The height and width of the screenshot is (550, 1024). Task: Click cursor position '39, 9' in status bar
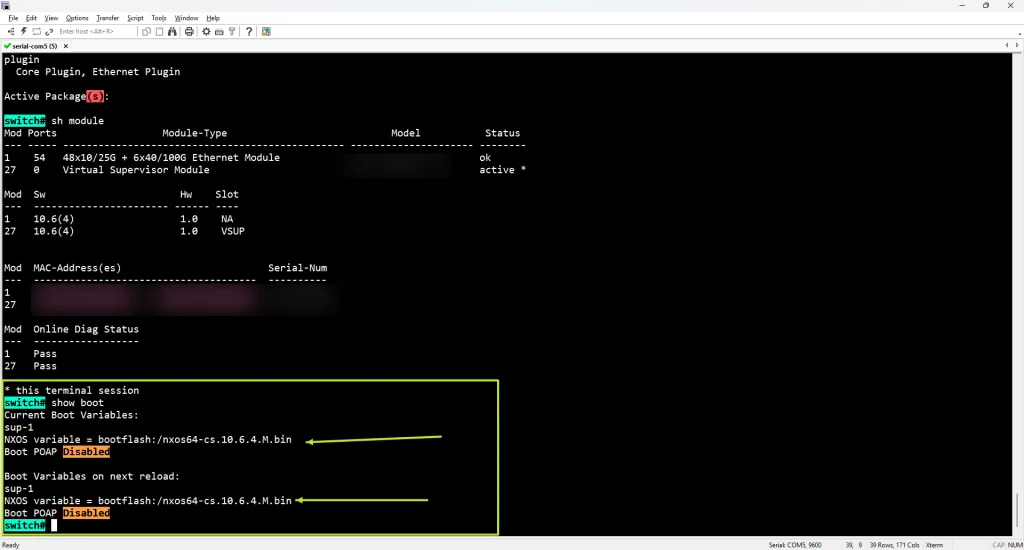(x=854, y=545)
